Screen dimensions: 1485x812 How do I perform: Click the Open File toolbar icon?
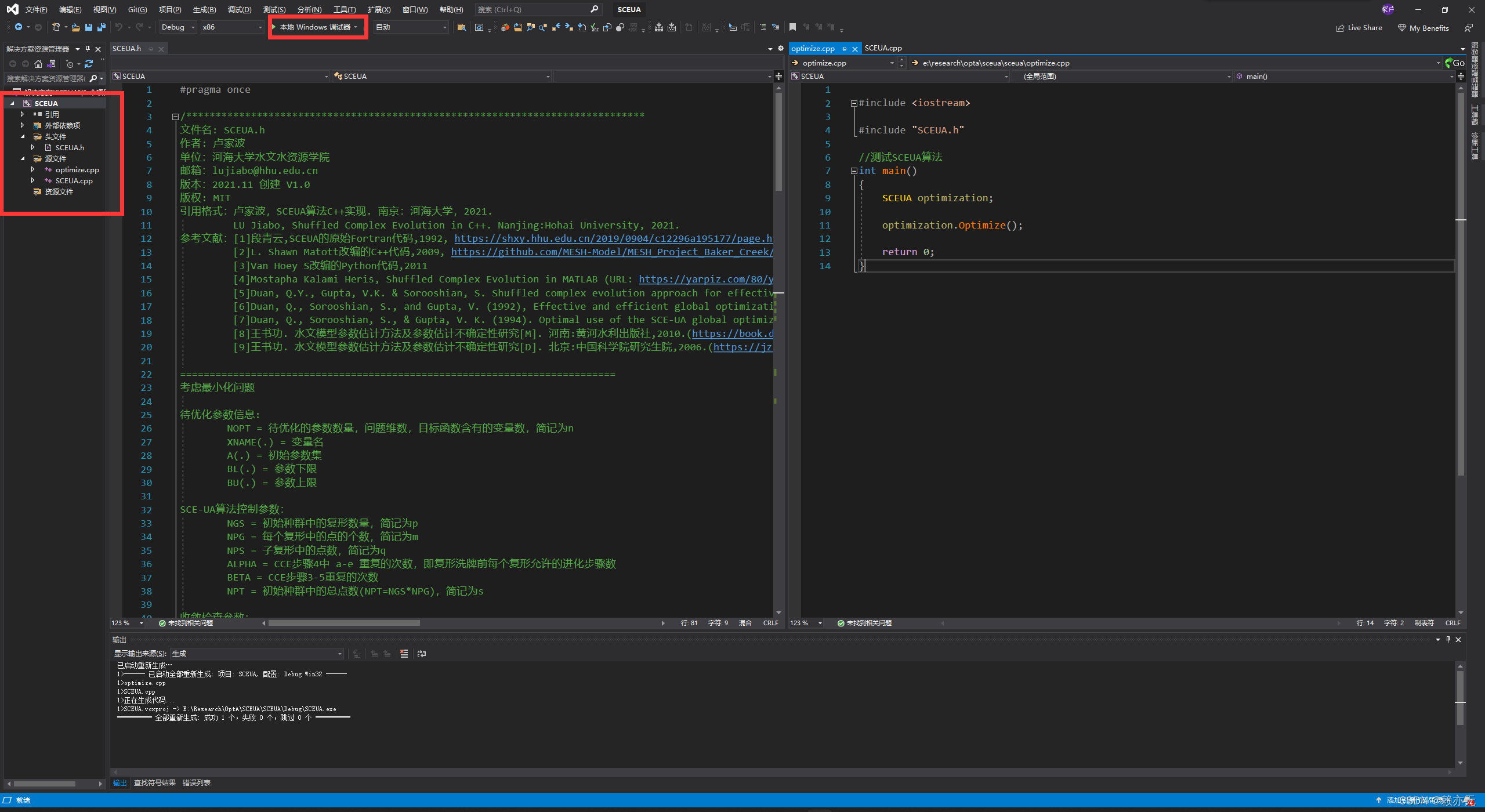(75, 27)
